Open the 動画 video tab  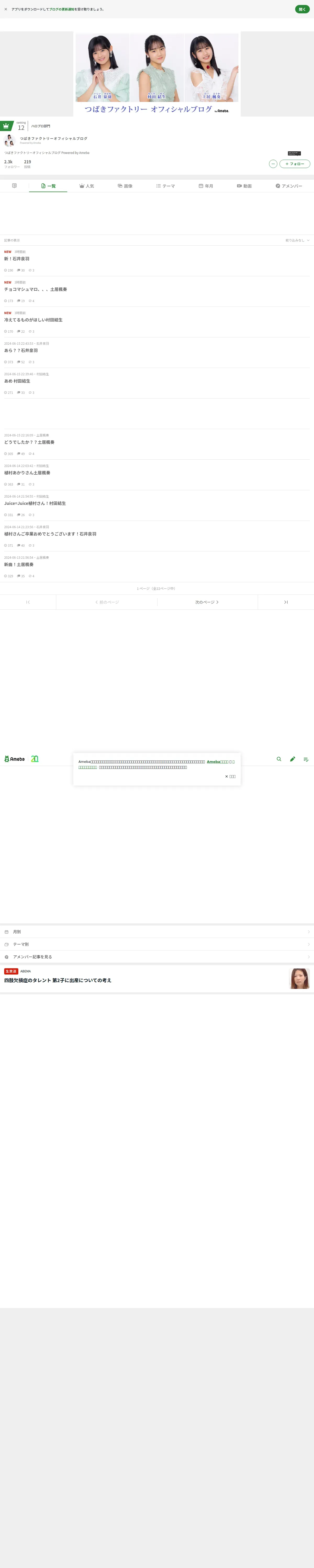[x=244, y=186]
